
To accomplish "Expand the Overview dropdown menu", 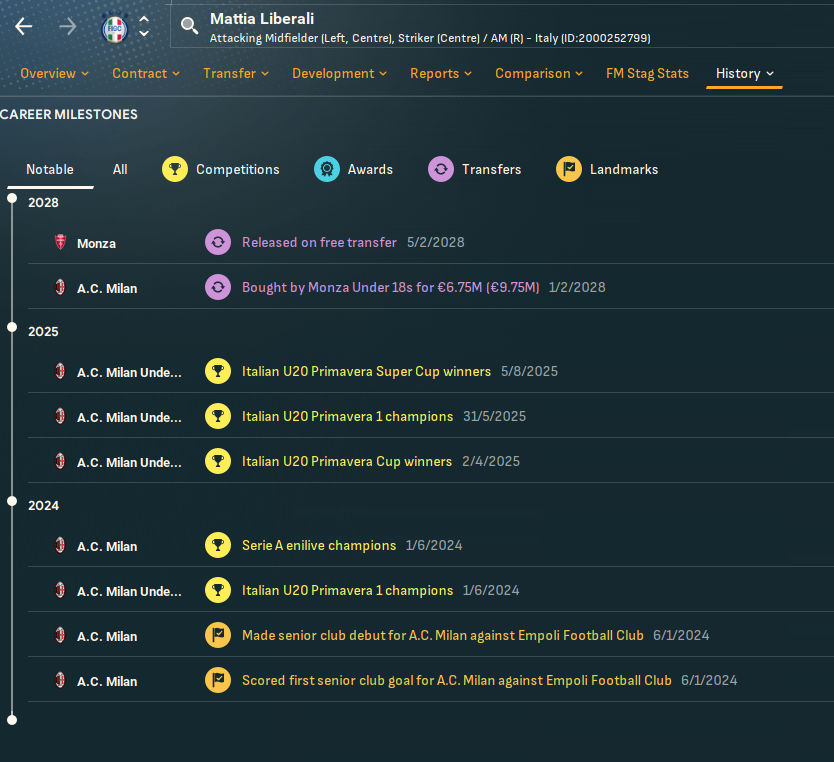I will 54,73.
